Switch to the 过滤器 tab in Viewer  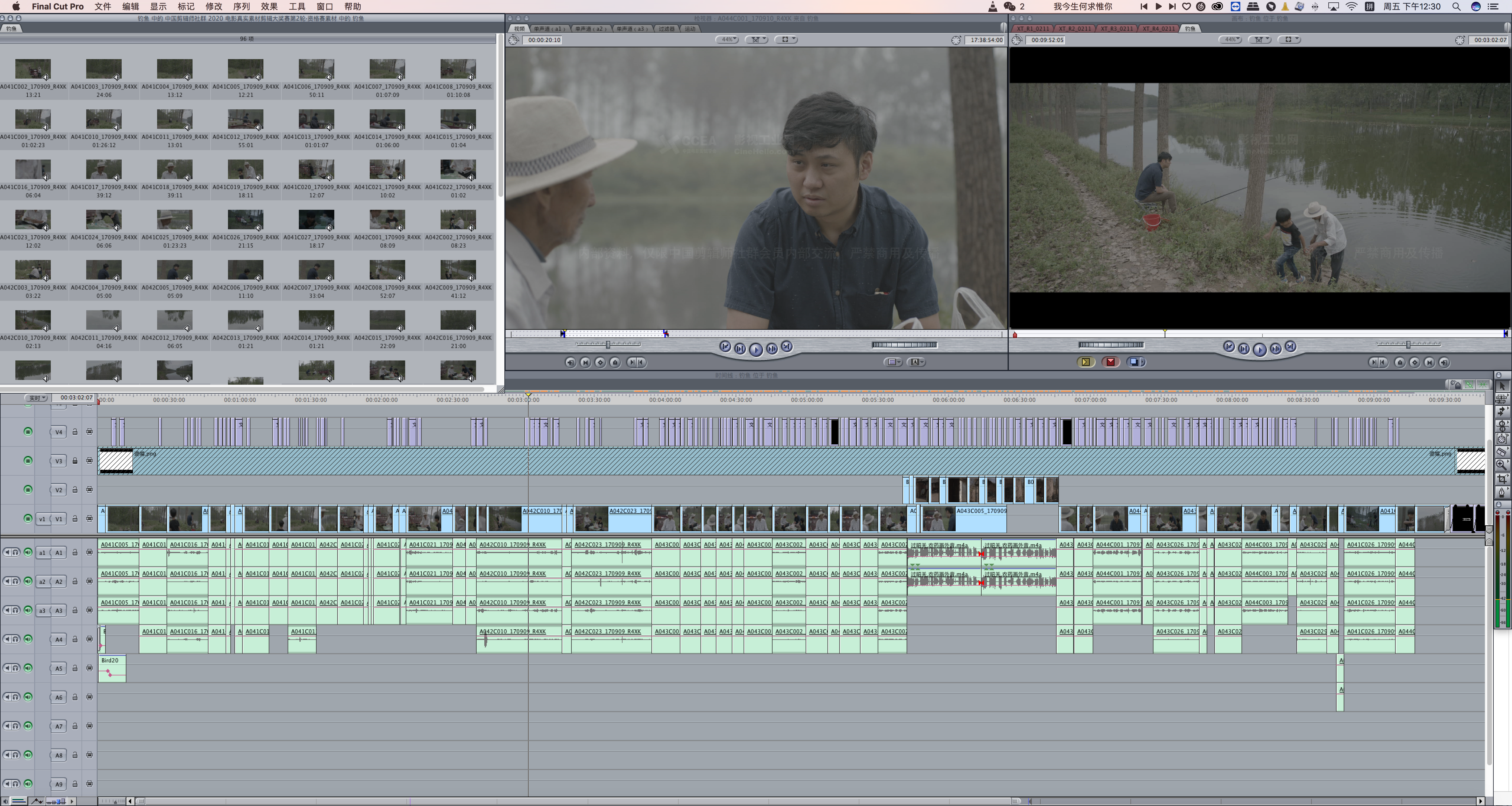tap(666, 29)
